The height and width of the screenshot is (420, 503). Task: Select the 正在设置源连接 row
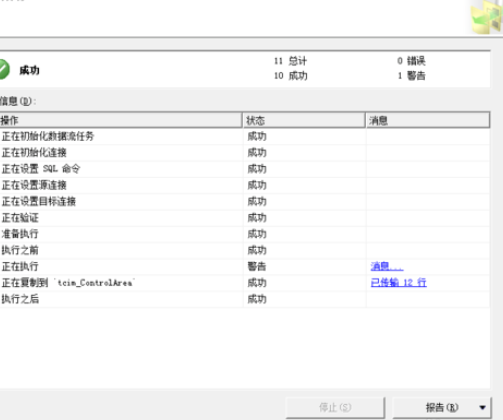[x=245, y=185]
